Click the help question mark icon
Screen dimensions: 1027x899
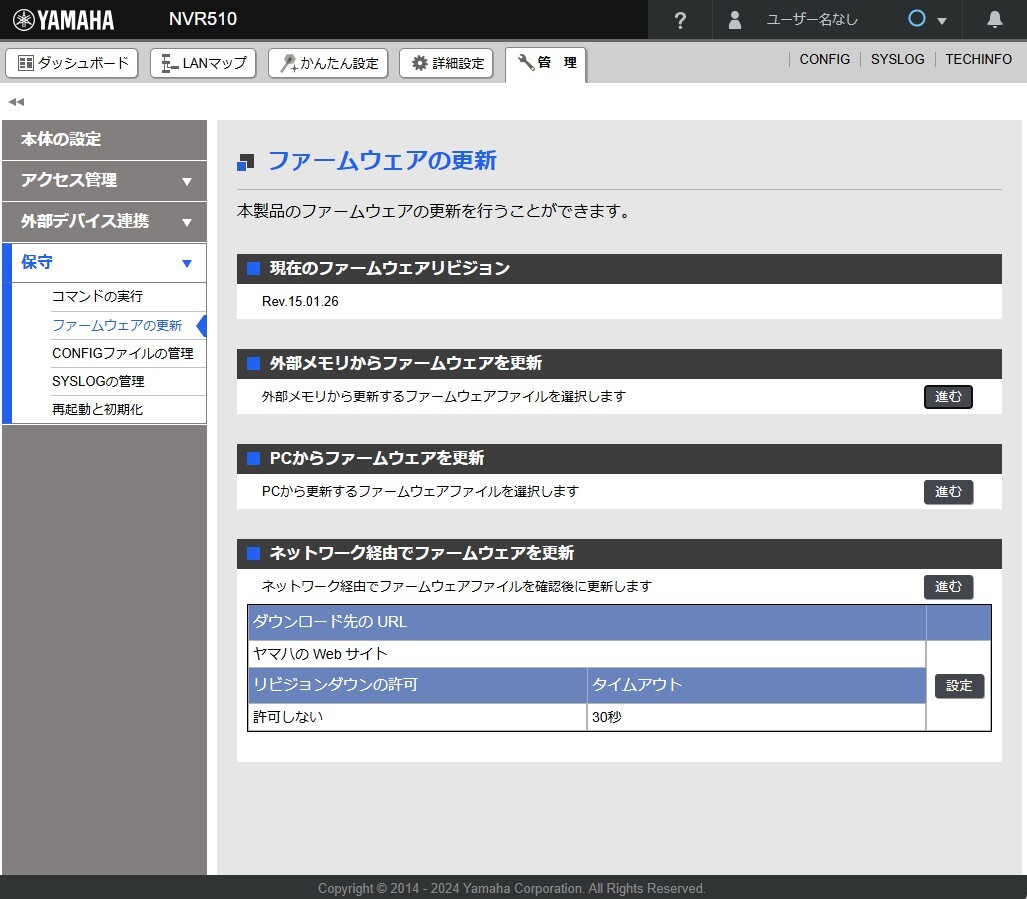(x=680, y=20)
